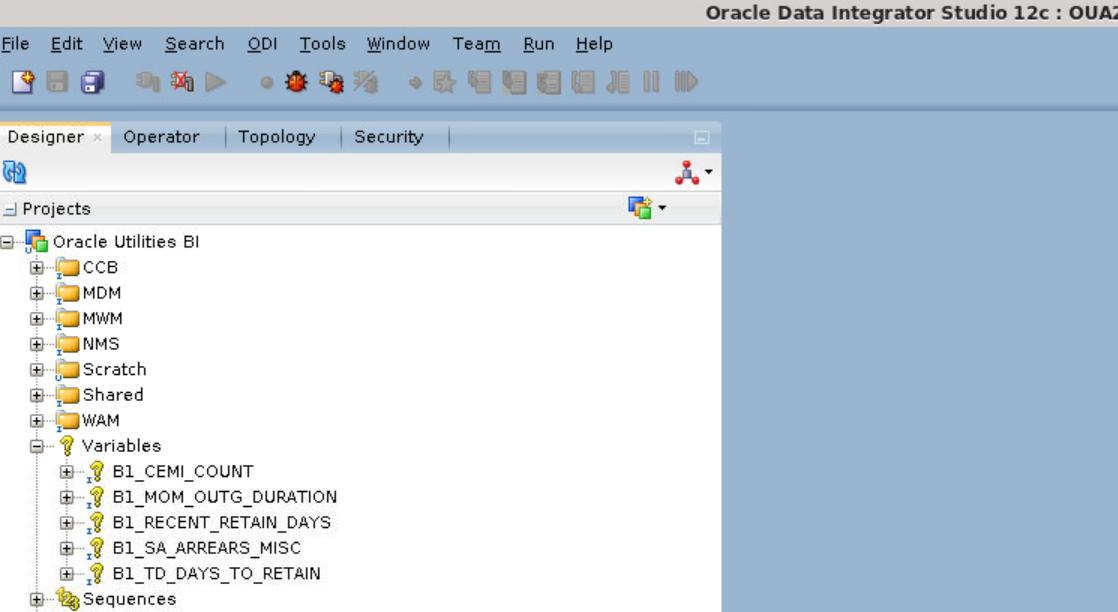Click the Resume debugger icon
Viewport: 1118px width, 612px height.
tap(685, 82)
